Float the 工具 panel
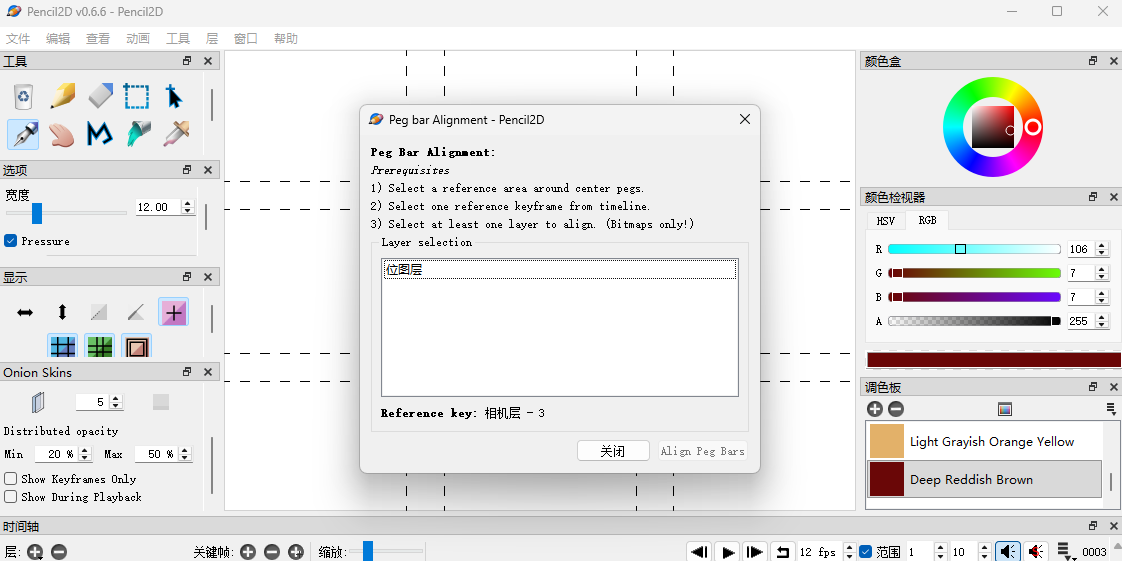 coord(187,62)
